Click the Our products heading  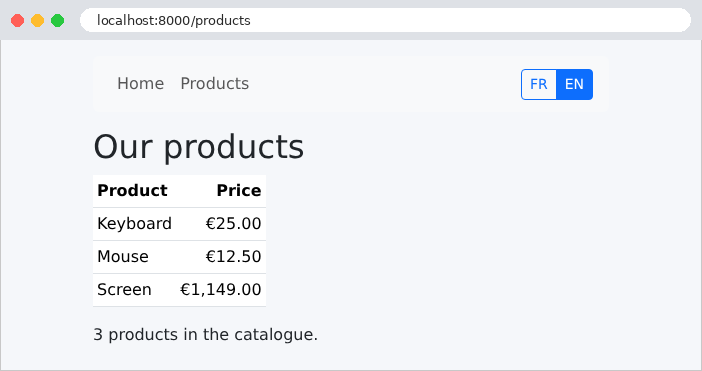tap(198, 147)
